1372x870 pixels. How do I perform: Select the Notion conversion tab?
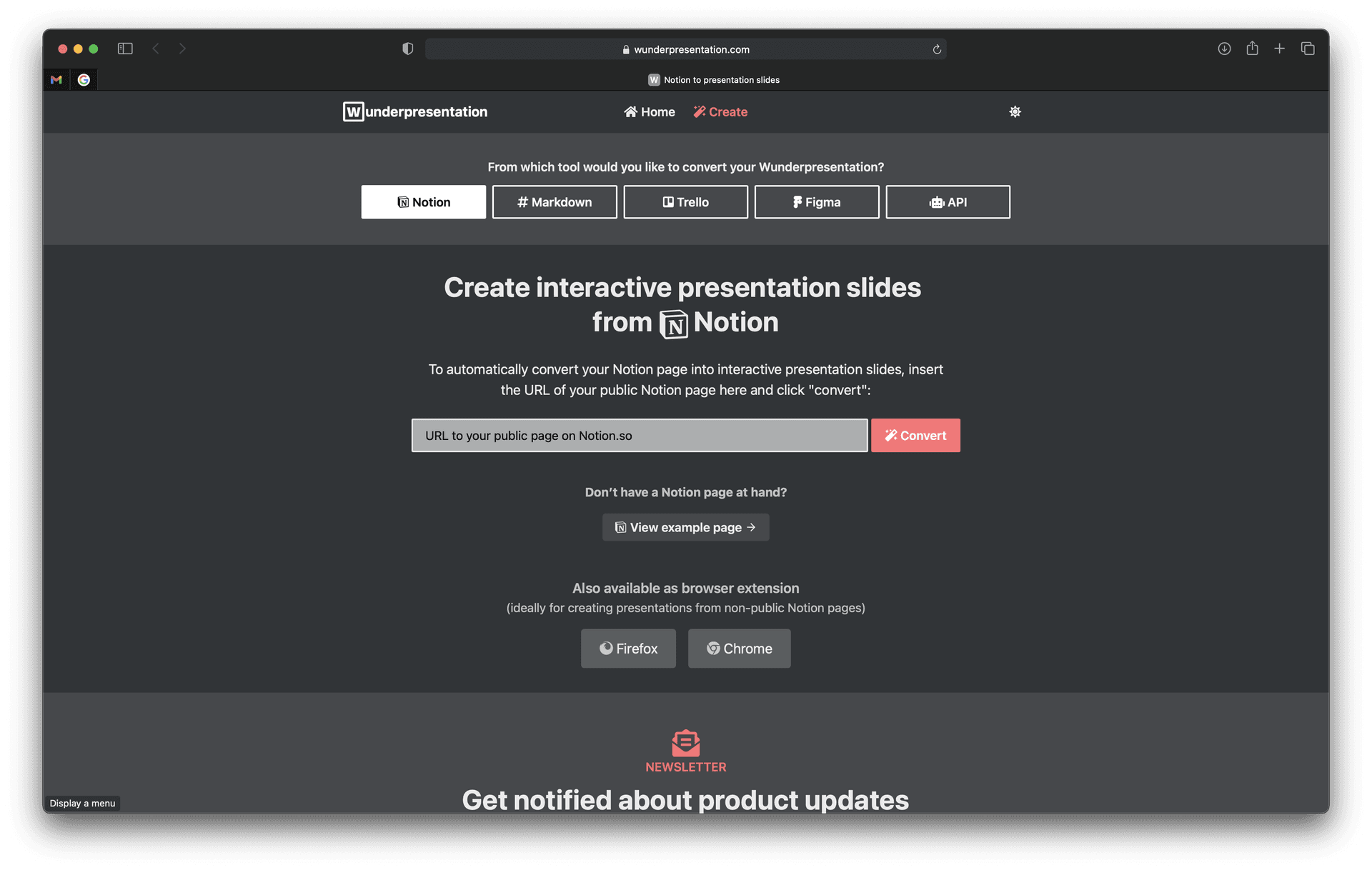(x=423, y=201)
